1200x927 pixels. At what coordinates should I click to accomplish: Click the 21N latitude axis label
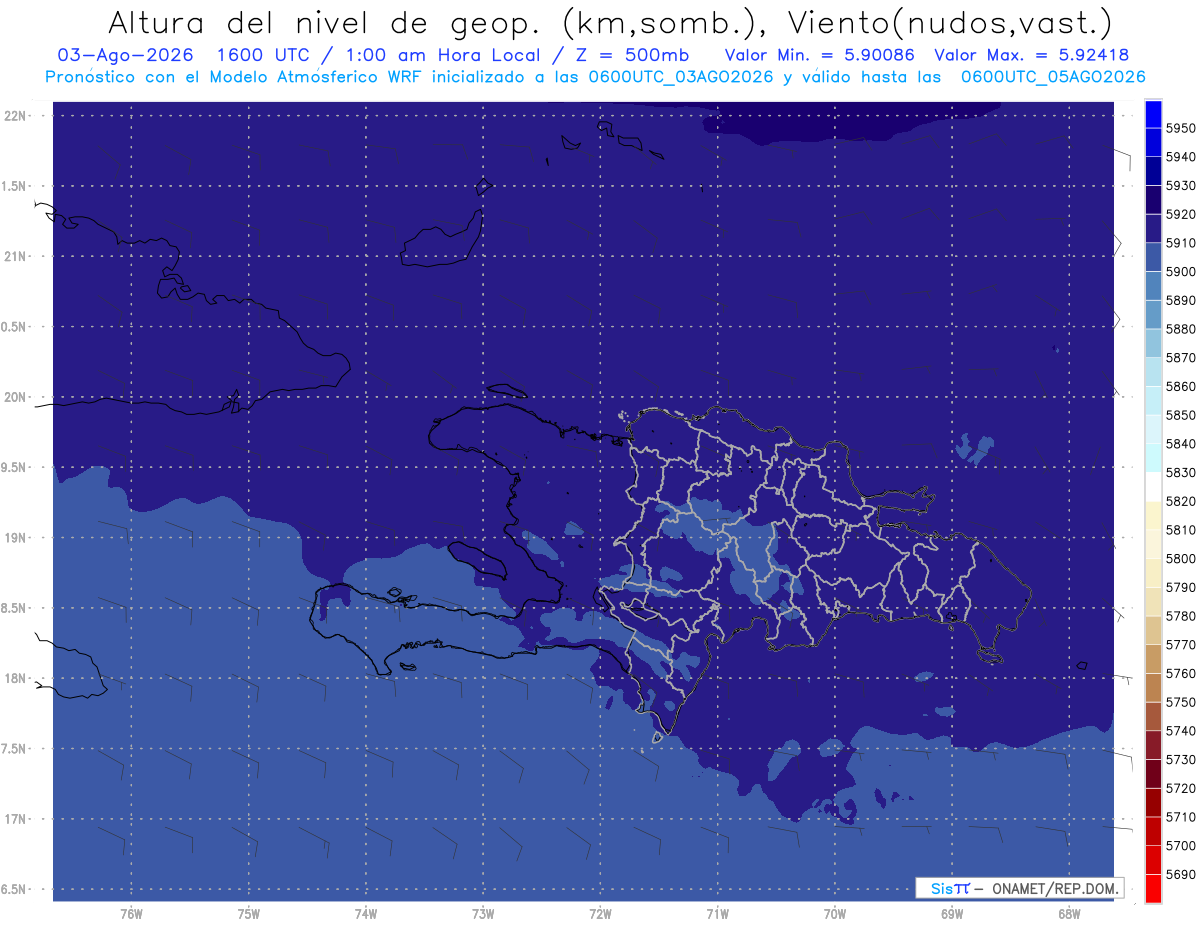(17, 257)
